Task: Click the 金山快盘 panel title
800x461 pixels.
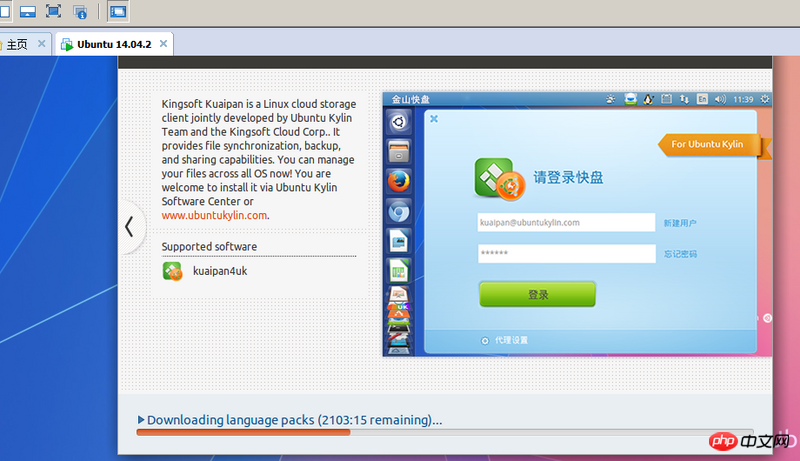Action: tap(411, 99)
